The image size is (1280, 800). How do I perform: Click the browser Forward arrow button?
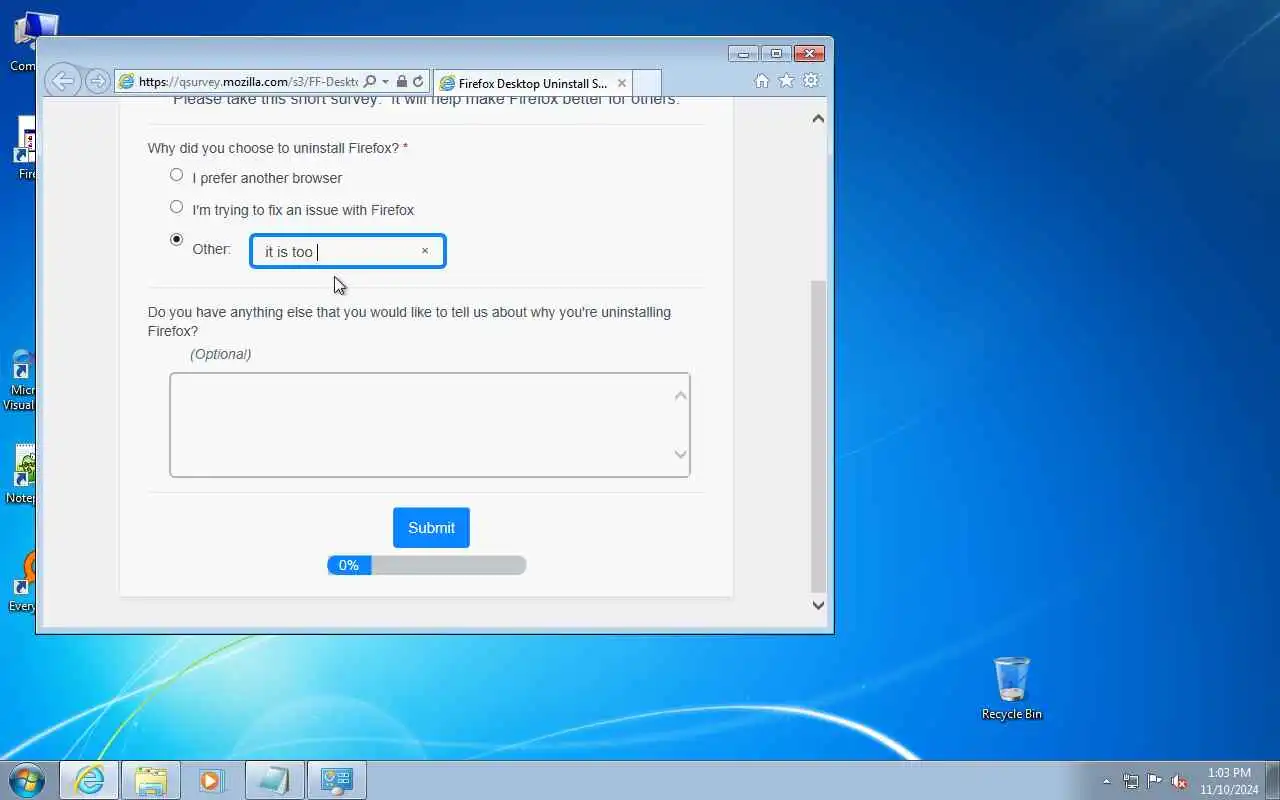click(97, 82)
